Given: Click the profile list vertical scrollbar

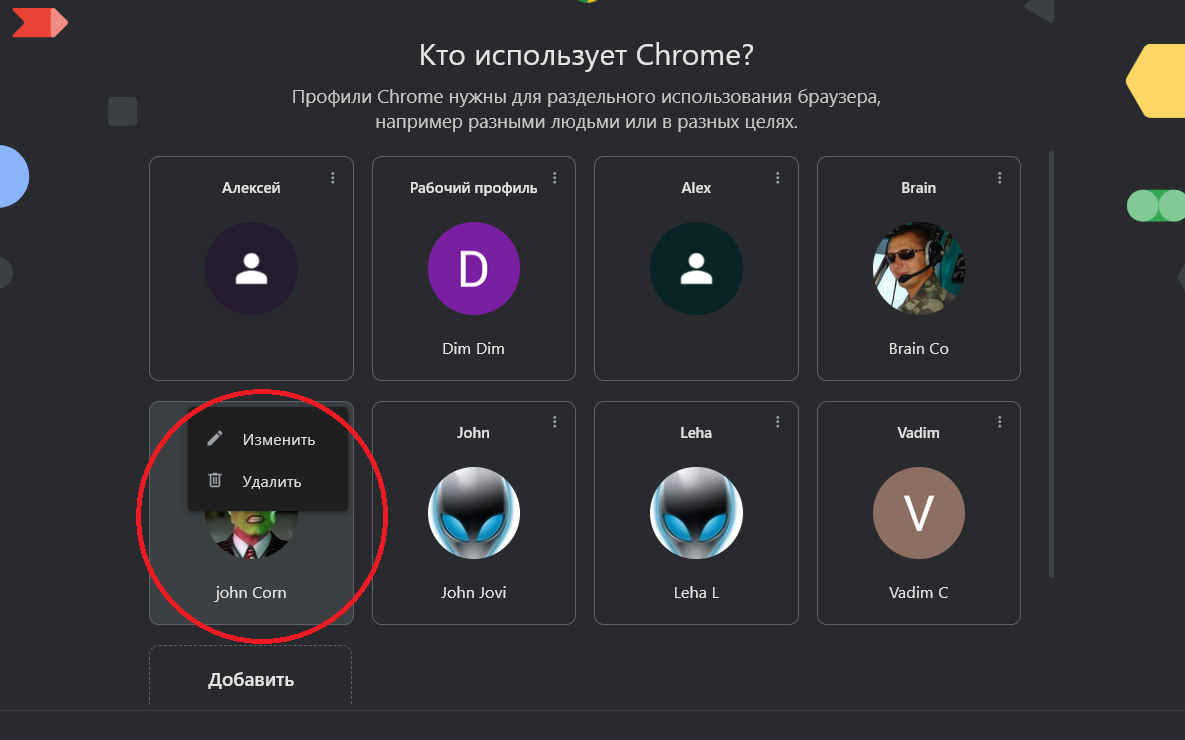Looking at the screenshot, I should tap(1051, 365).
